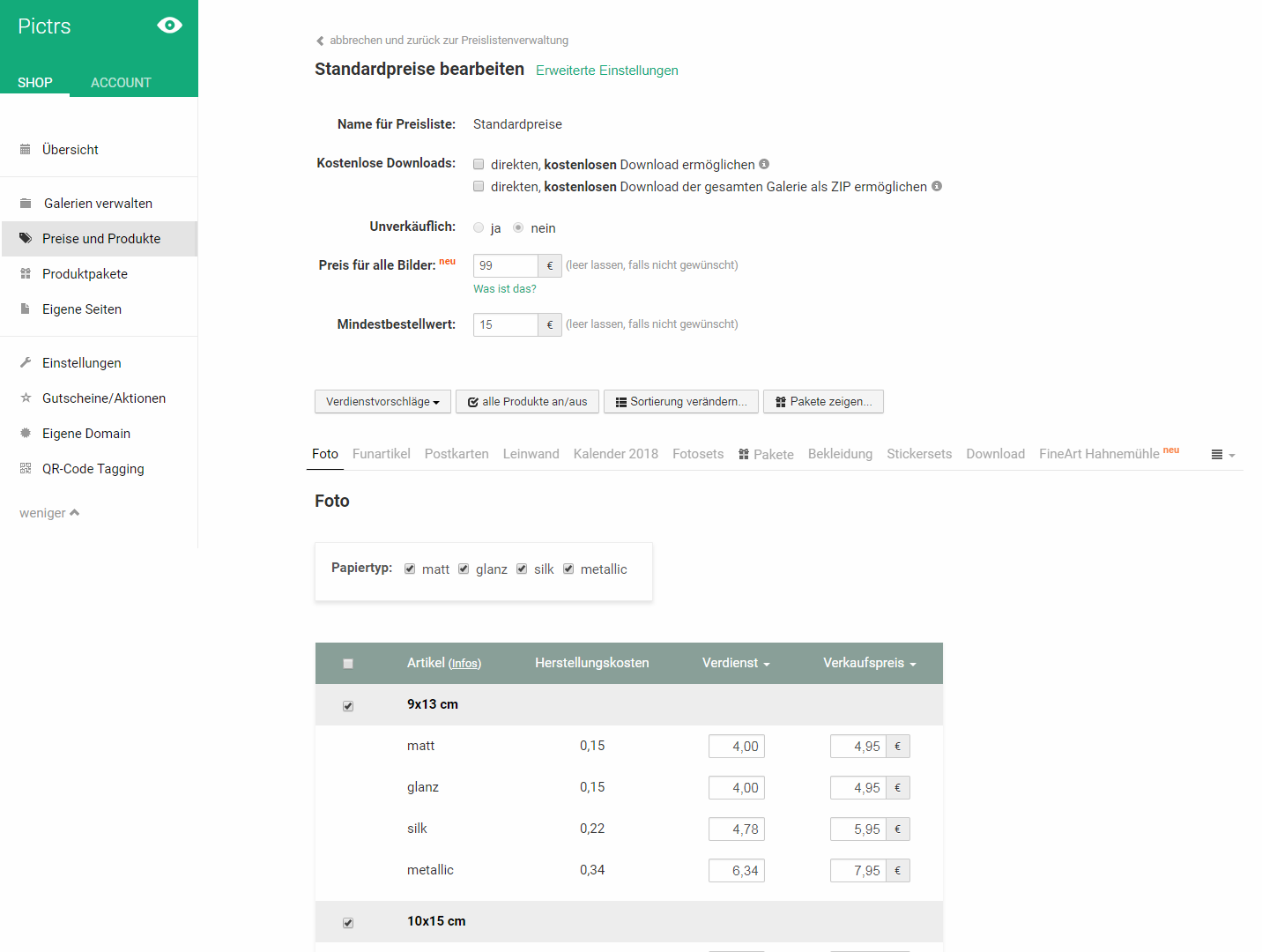The height and width of the screenshot is (952, 1262).
Task: Open the Verdienstvorschläge dropdown
Action: coord(382,402)
